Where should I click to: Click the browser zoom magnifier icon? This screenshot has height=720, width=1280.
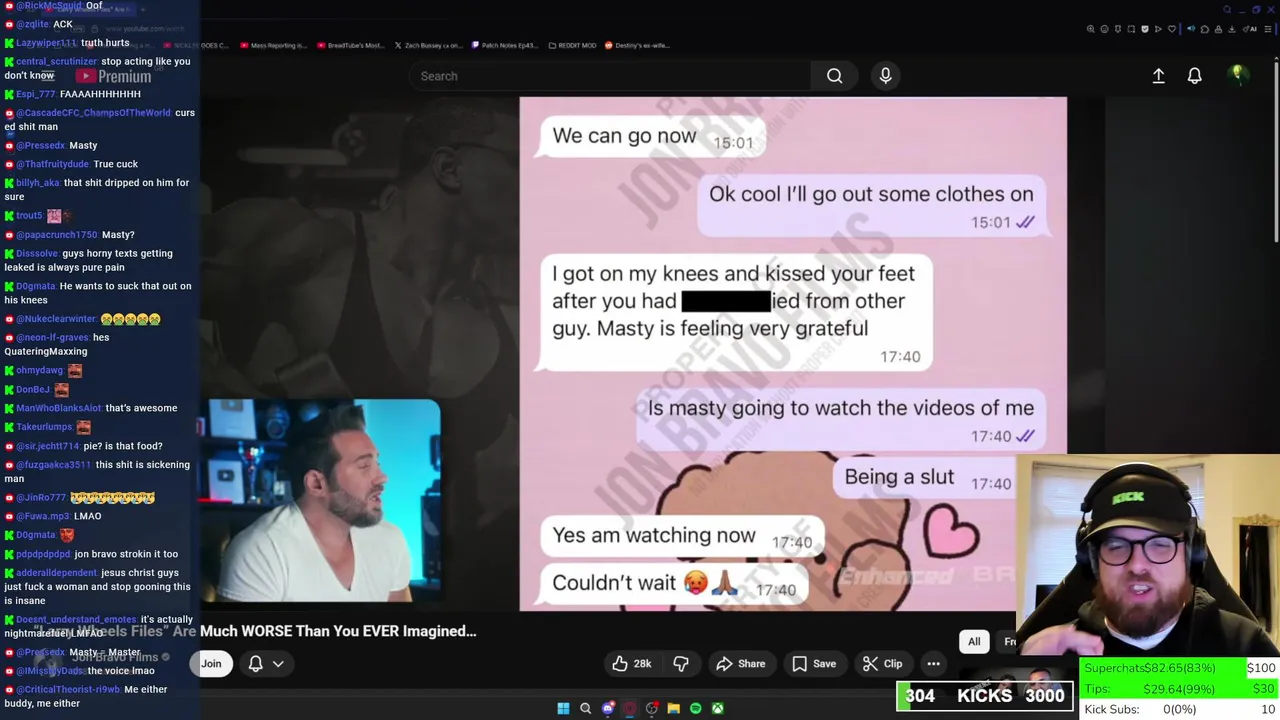pos(1091,29)
